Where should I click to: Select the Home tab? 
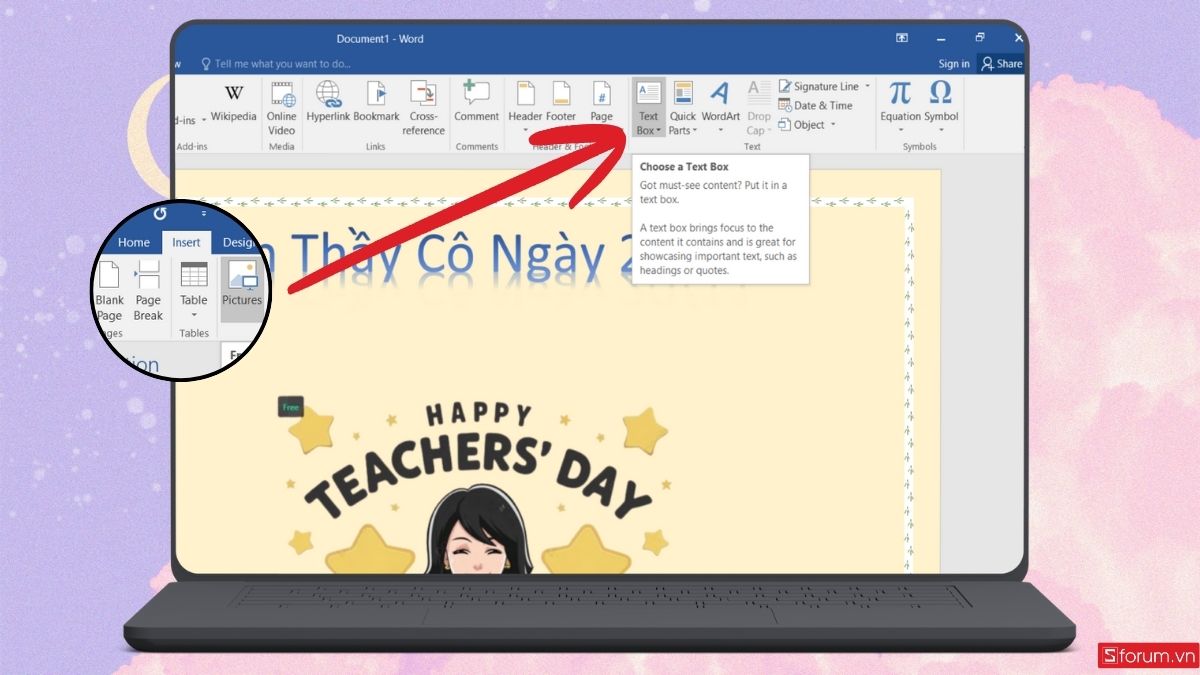[x=134, y=242]
